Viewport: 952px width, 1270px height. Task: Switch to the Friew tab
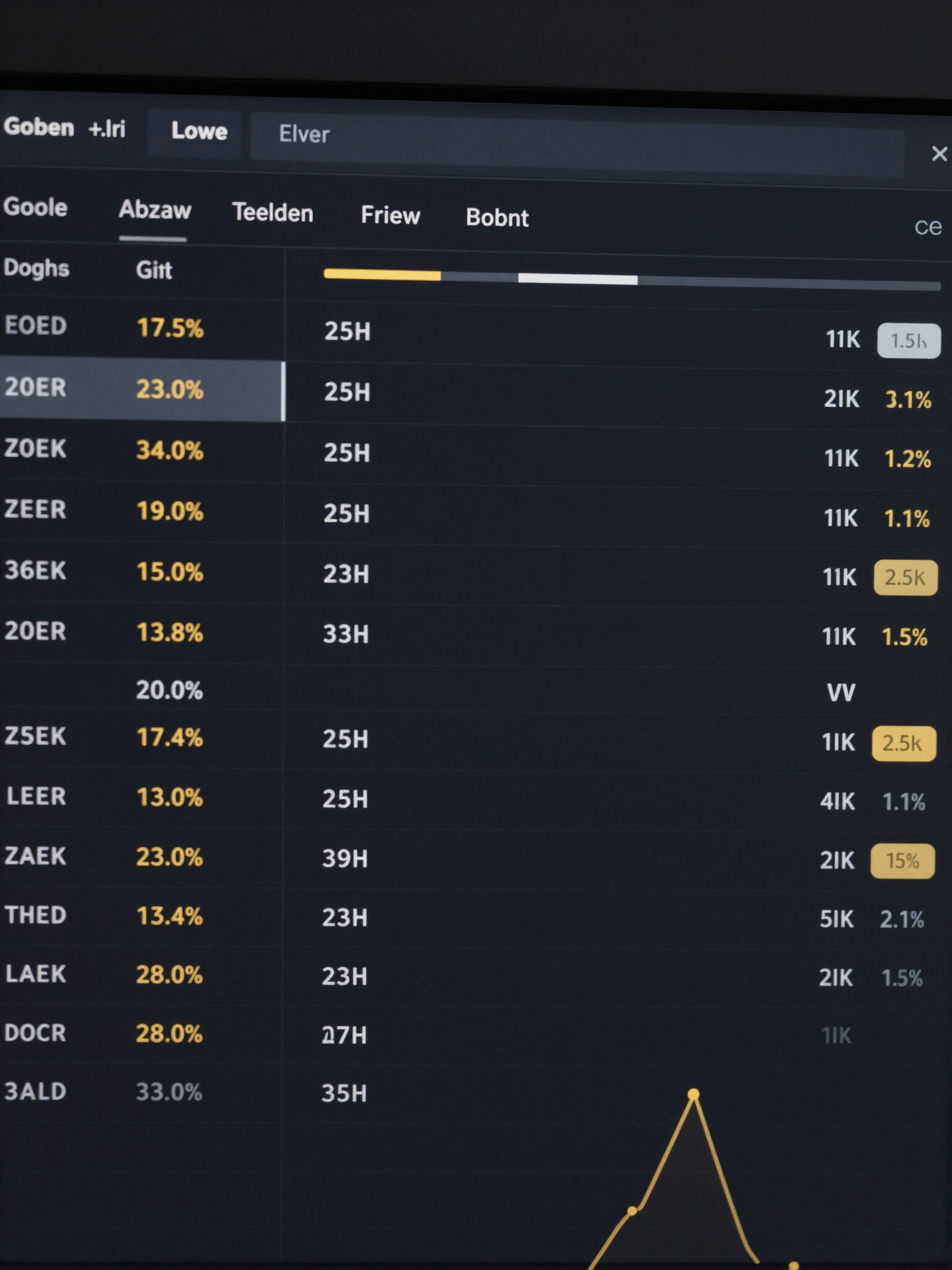(390, 215)
